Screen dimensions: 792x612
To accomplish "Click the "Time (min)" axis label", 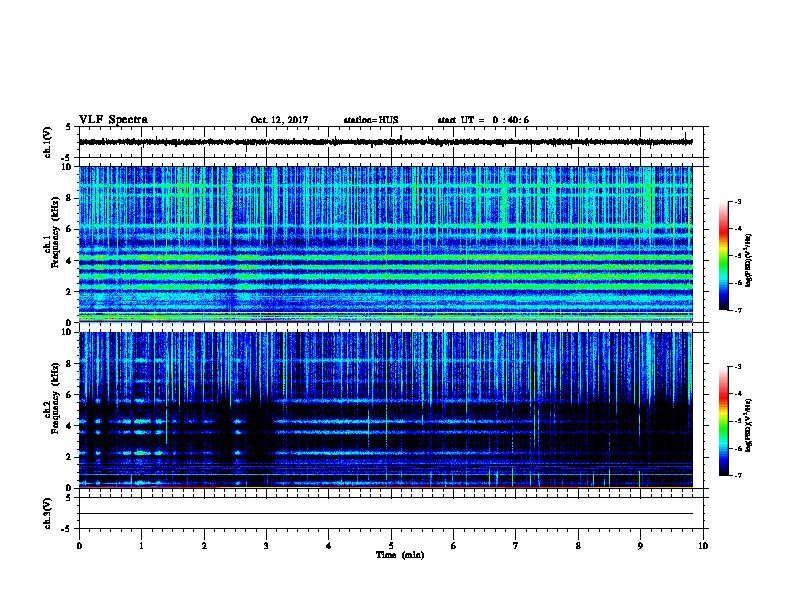I will [400, 555].
